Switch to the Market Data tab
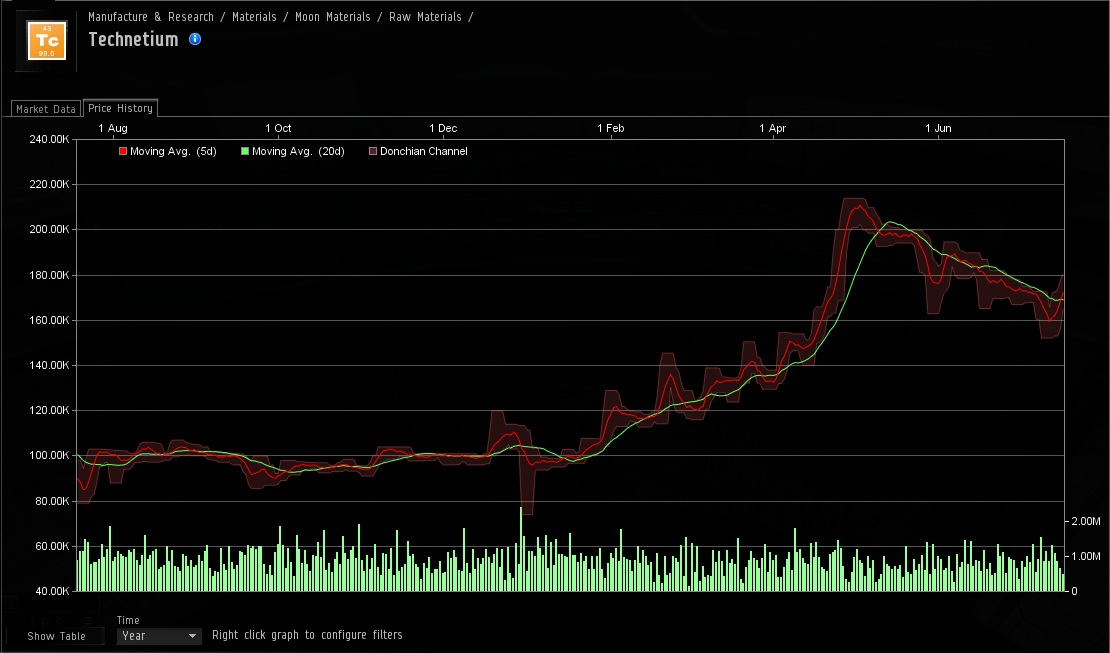The image size is (1110, 653). click(46, 109)
